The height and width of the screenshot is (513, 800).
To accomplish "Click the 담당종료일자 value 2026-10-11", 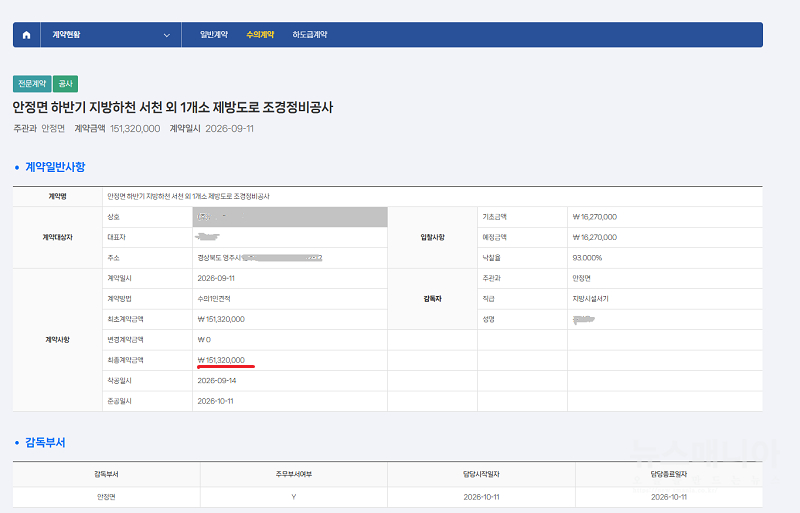I will pyautogui.click(x=669, y=497).
